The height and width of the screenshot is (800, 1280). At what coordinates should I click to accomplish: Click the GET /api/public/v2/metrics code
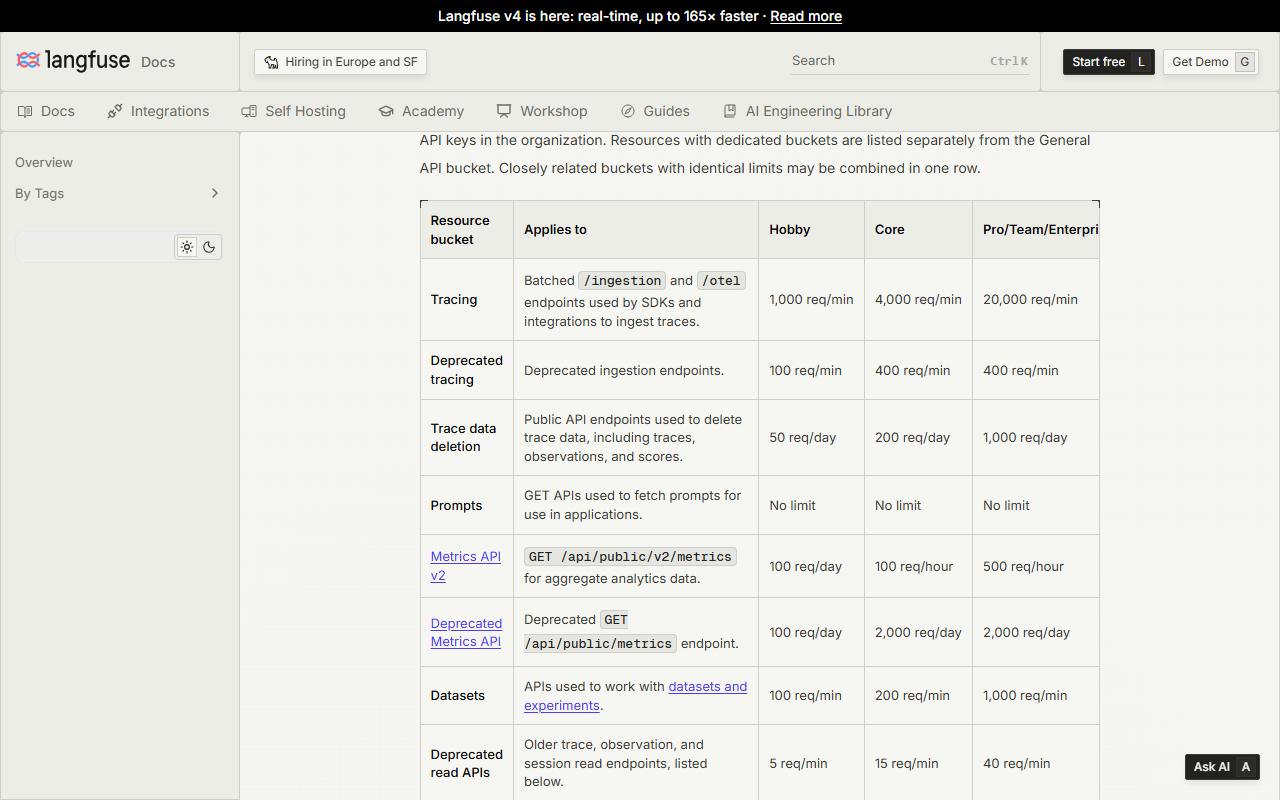[630, 557]
